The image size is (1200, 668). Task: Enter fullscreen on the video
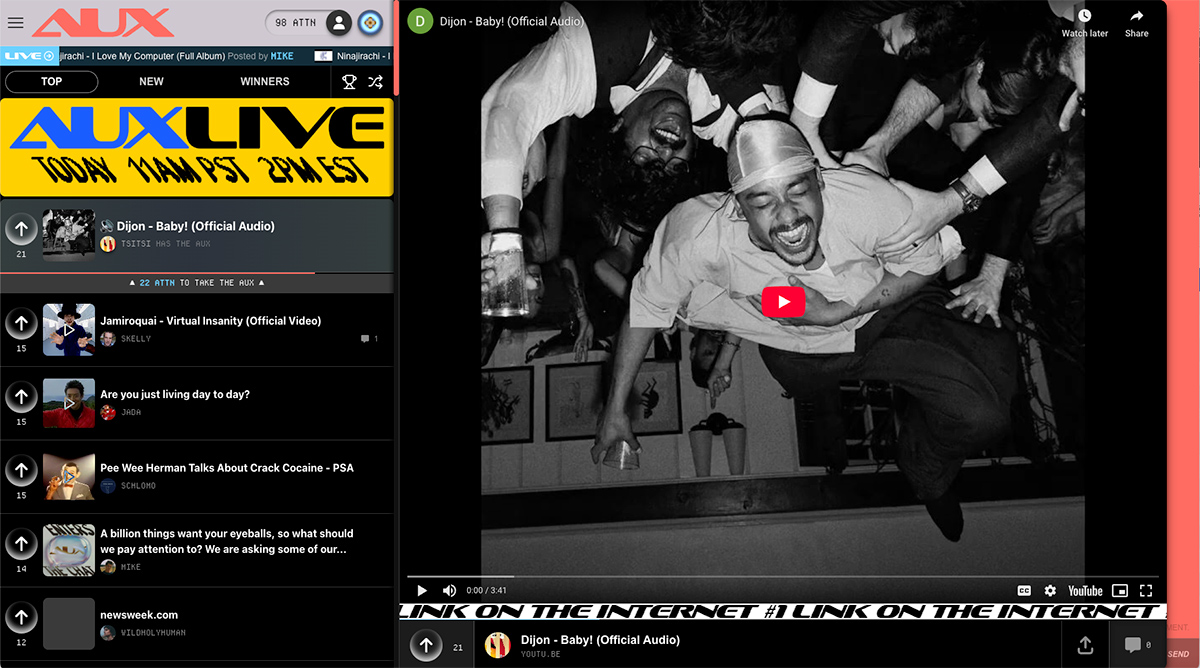pos(1146,591)
